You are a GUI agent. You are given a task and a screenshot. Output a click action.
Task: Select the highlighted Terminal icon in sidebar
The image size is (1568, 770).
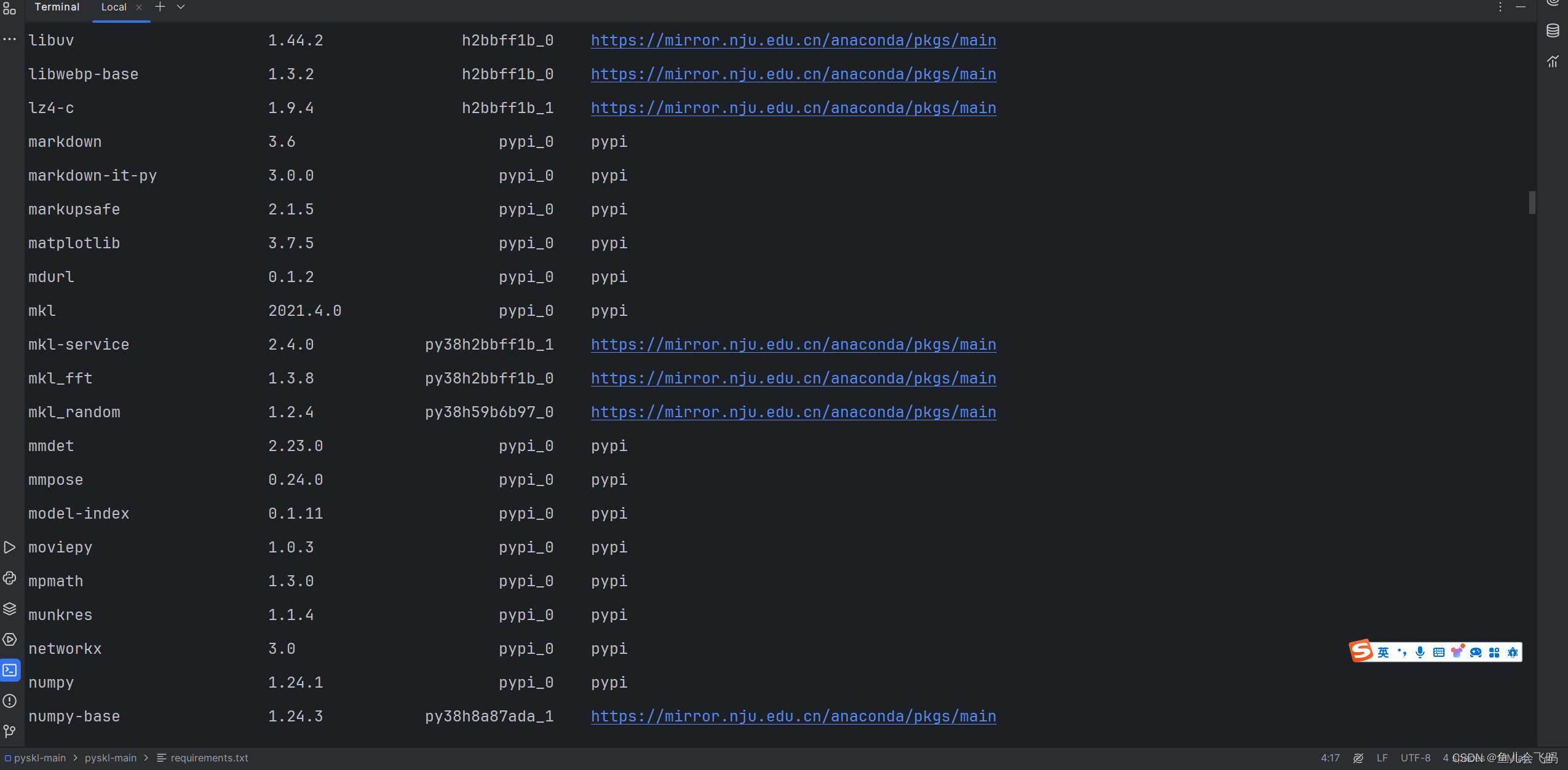pyautogui.click(x=10, y=670)
